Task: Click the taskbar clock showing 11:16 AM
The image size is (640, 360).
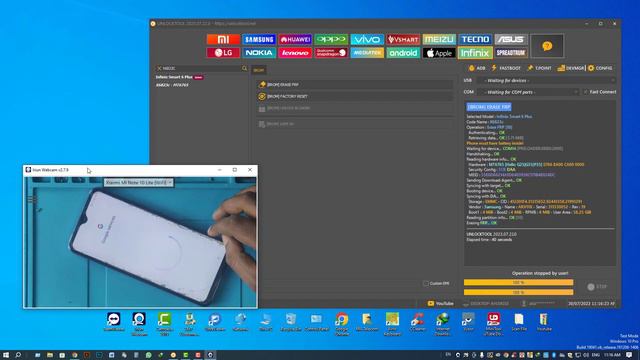Action: coord(612,355)
